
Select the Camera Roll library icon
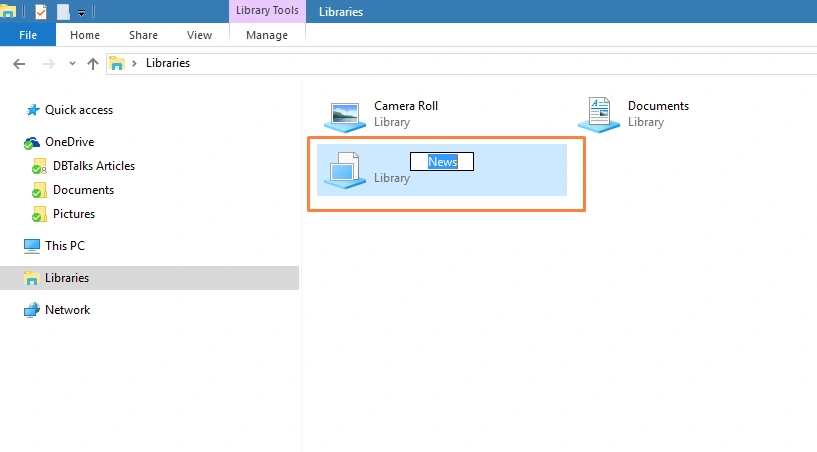[x=345, y=116]
